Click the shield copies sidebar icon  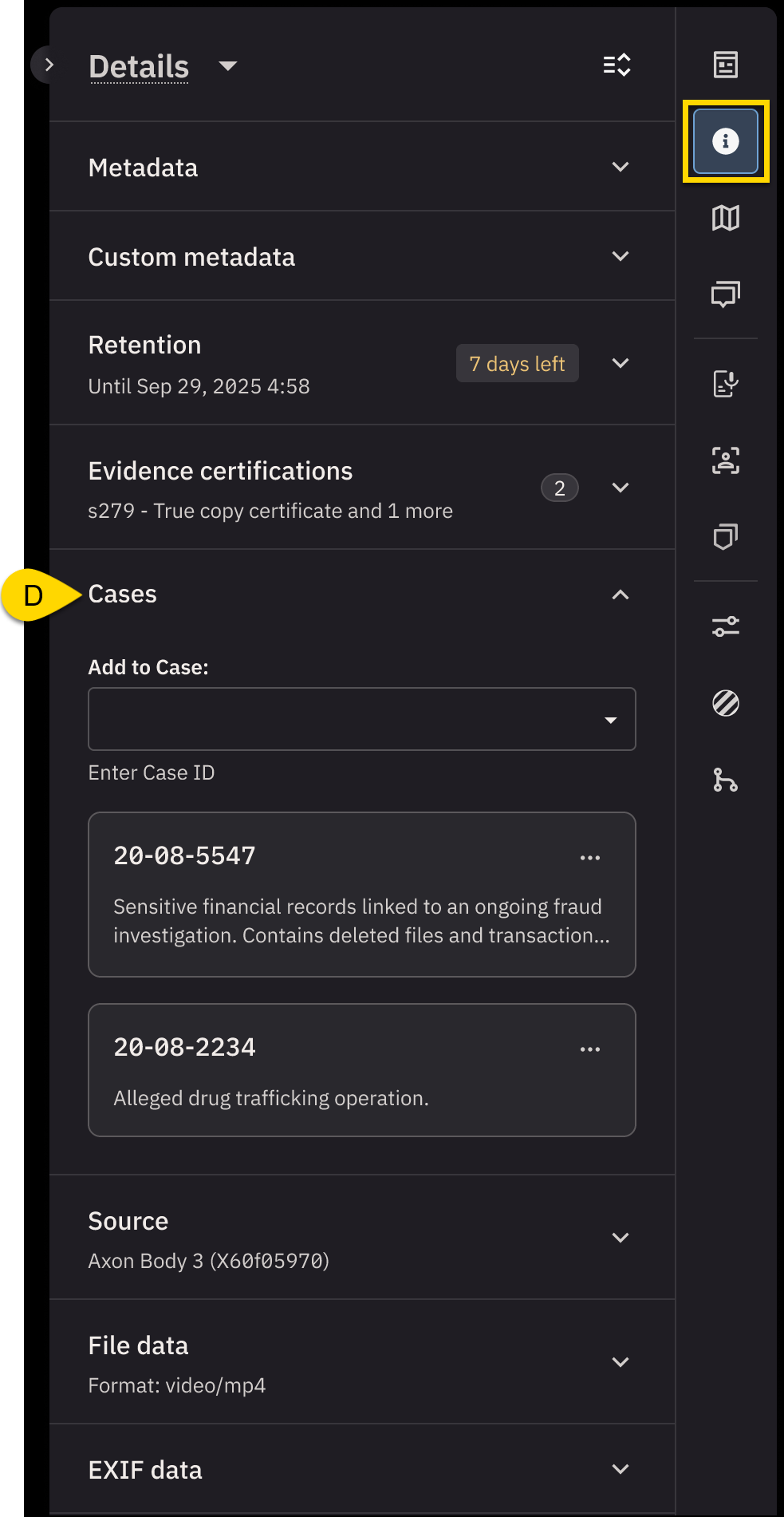(x=725, y=537)
